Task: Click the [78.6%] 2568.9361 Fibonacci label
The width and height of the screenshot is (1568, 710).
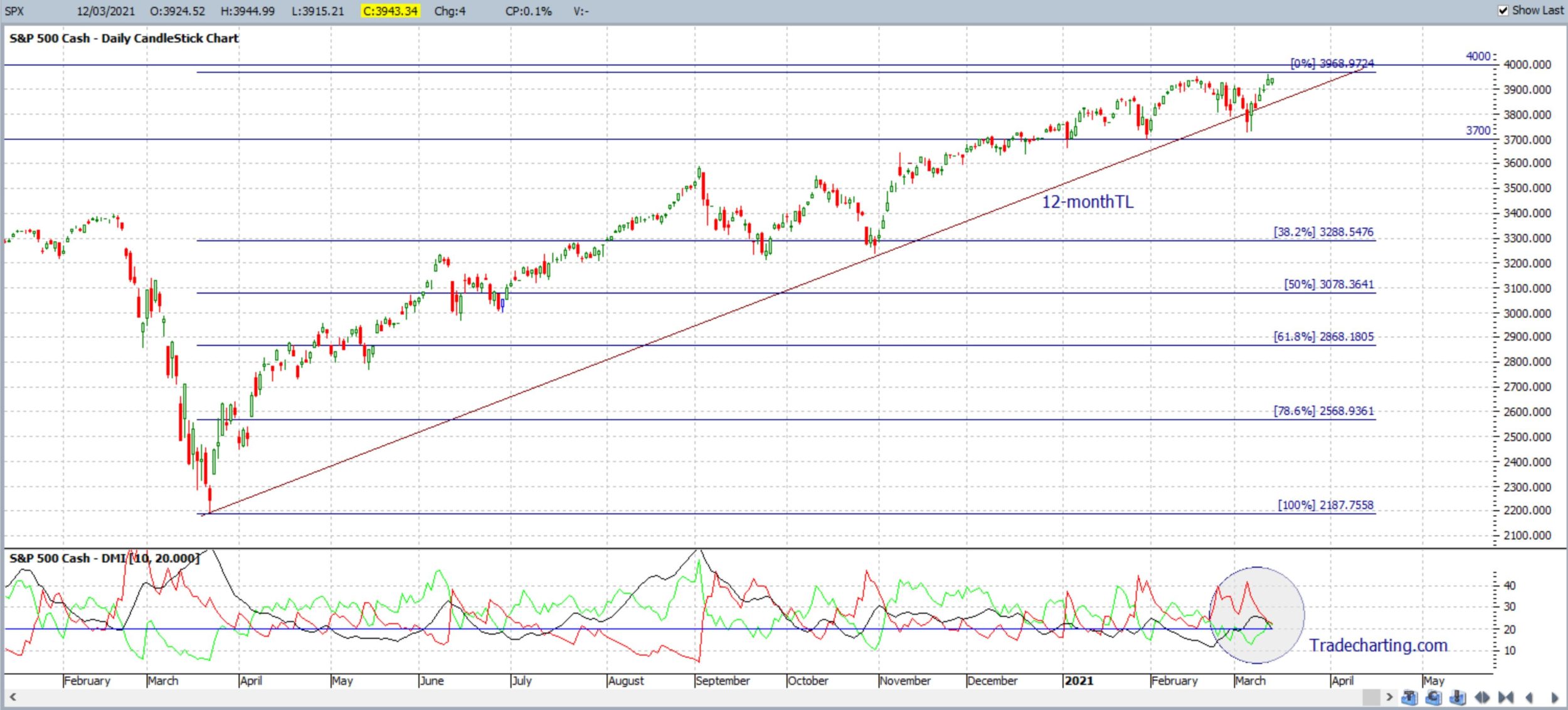Action: pos(1324,411)
